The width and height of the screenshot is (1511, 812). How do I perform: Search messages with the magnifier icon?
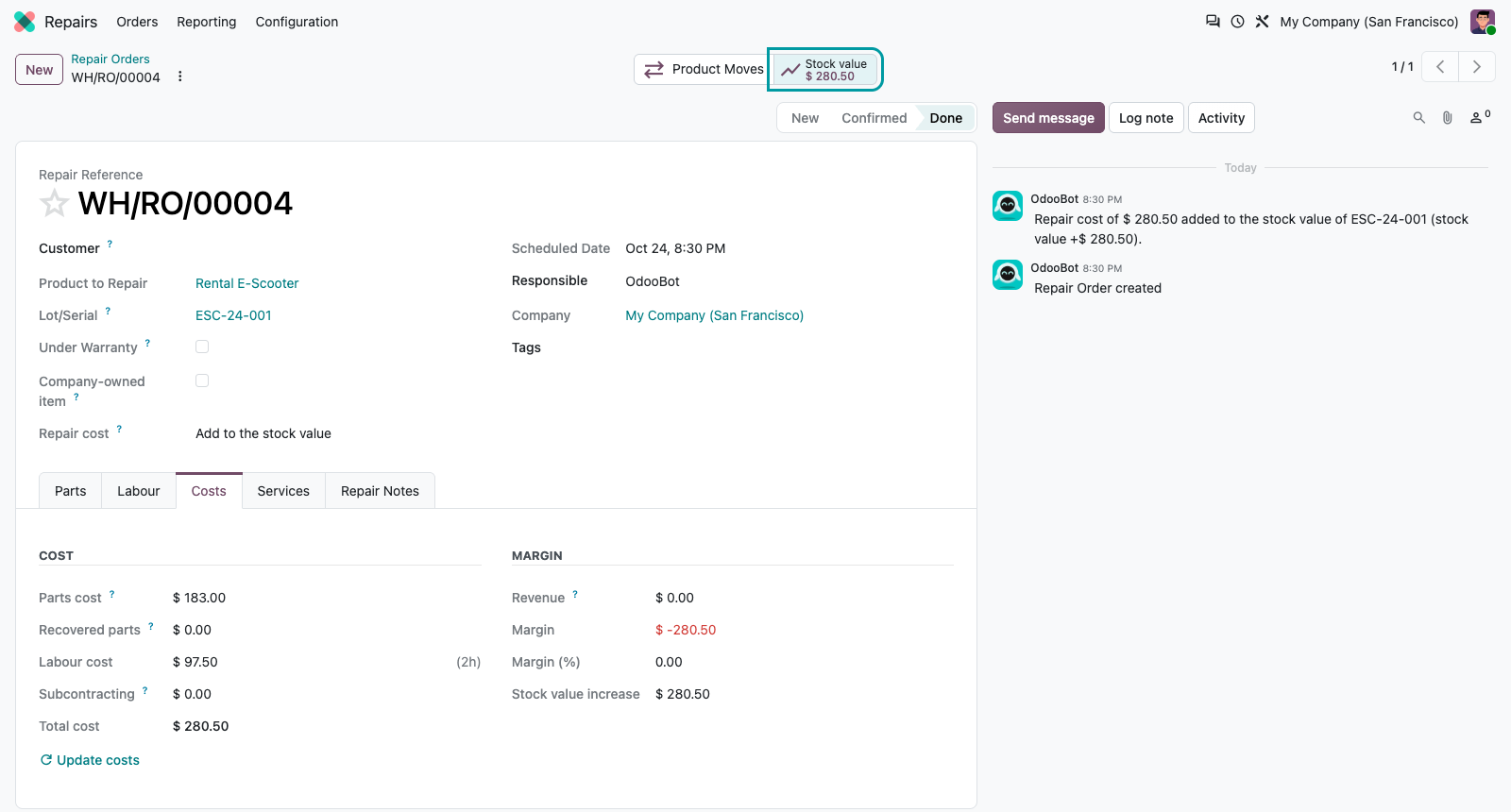pos(1418,118)
